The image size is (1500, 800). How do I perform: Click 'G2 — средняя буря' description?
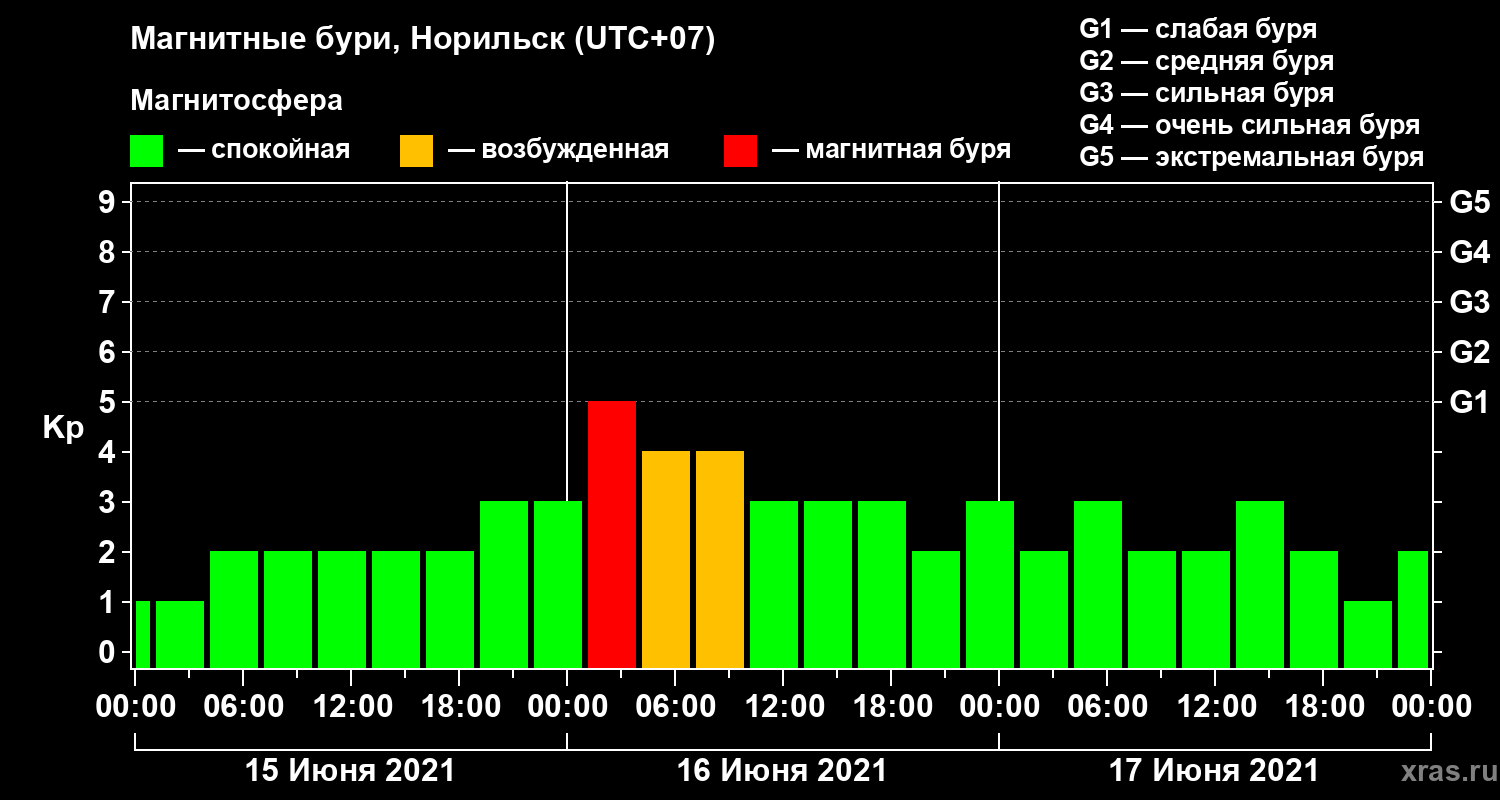coord(1206,61)
